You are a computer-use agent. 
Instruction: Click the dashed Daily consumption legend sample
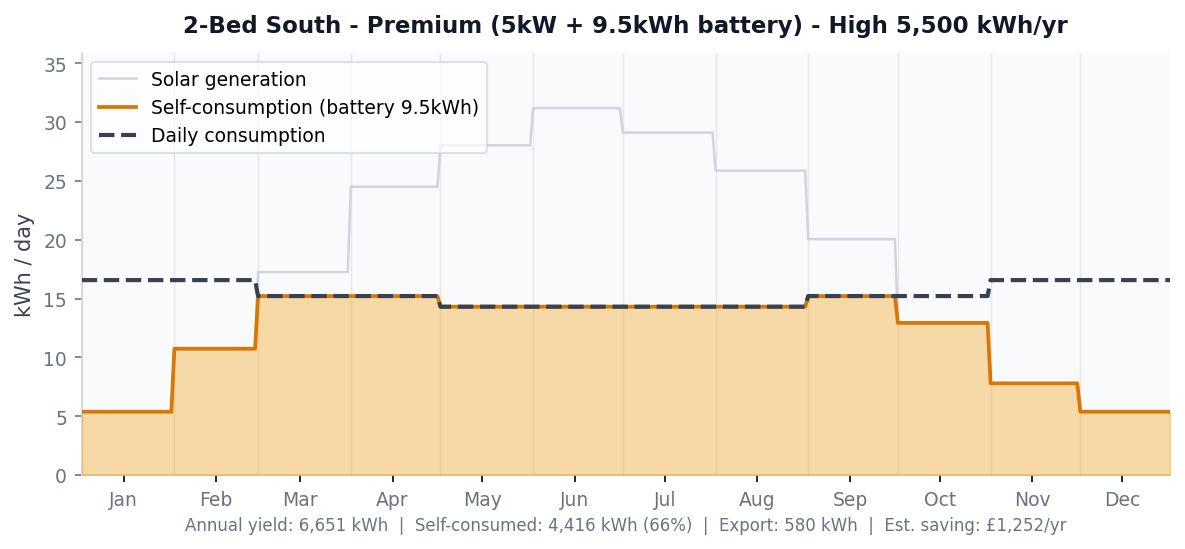tap(117, 135)
